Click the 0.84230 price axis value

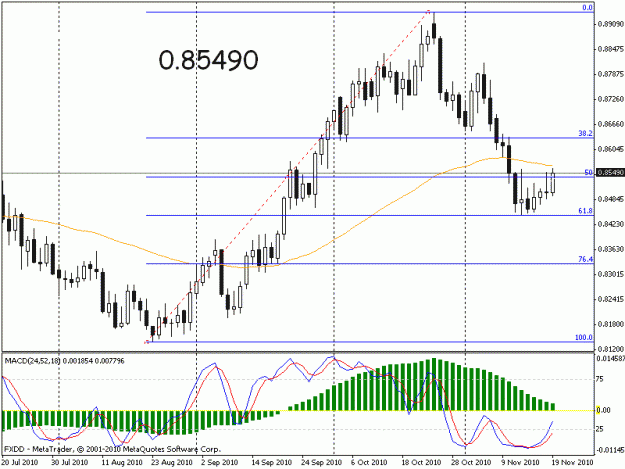tap(610, 224)
